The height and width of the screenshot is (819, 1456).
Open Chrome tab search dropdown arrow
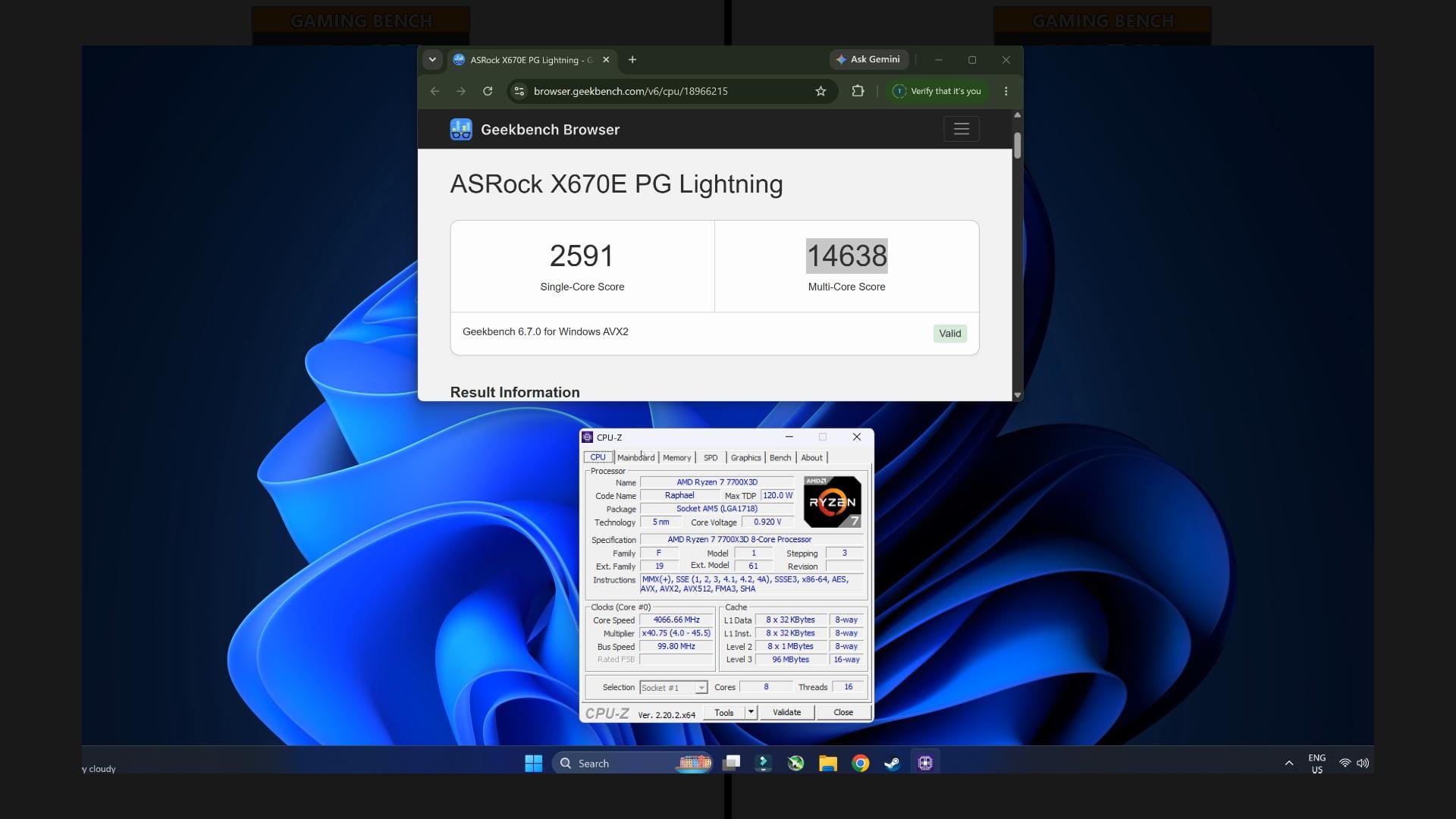click(432, 60)
